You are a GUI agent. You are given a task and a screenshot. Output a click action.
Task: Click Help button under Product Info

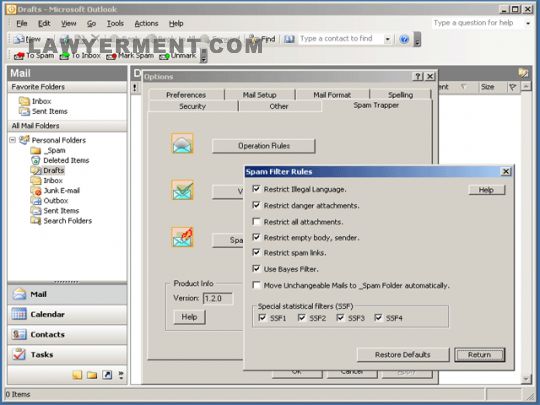pos(189,317)
